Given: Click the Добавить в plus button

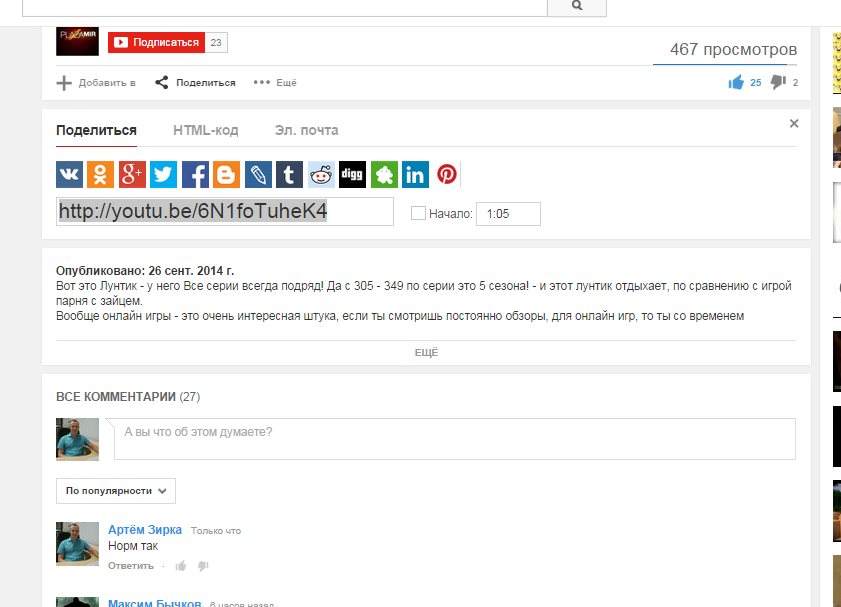Looking at the screenshot, I should click(96, 83).
